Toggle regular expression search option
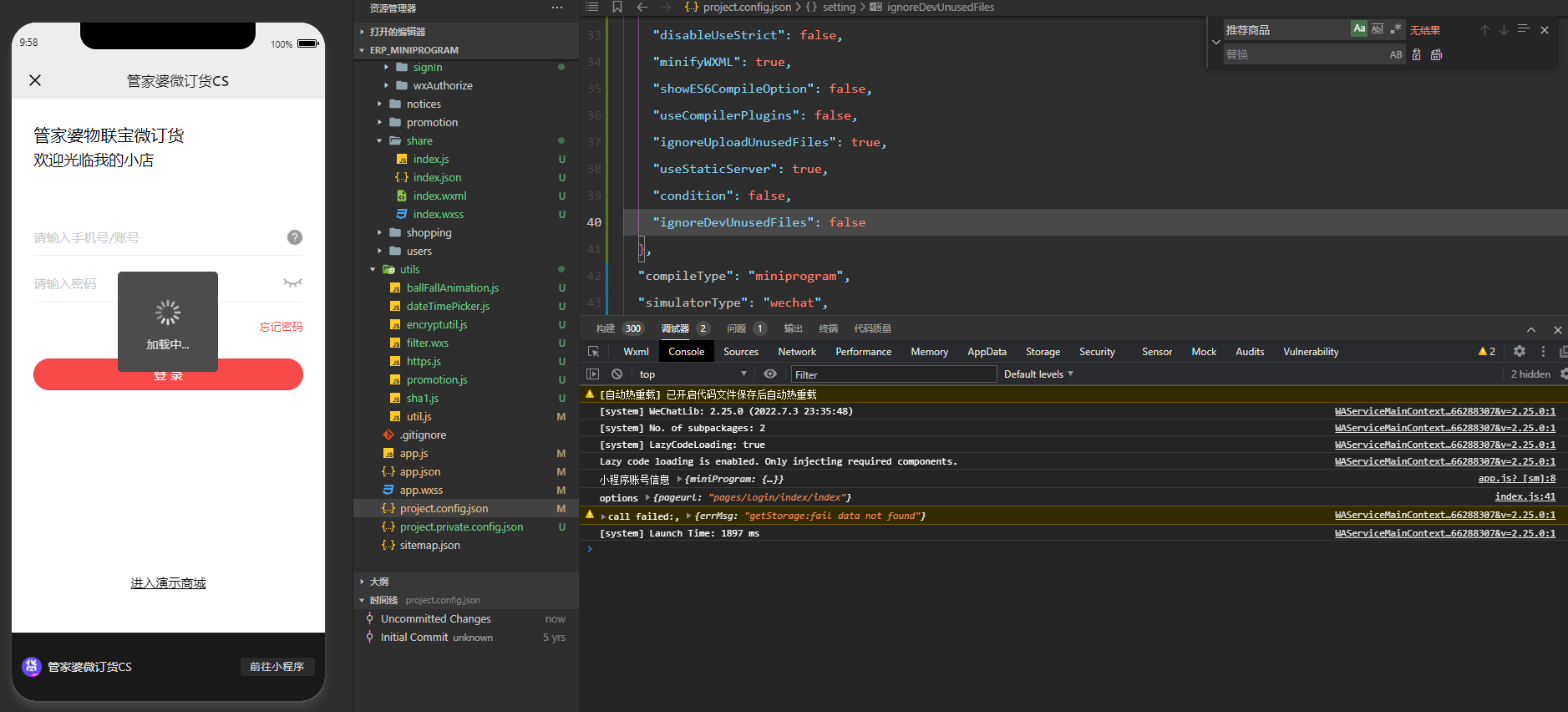The image size is (1568, 712). pos(1396,29)
